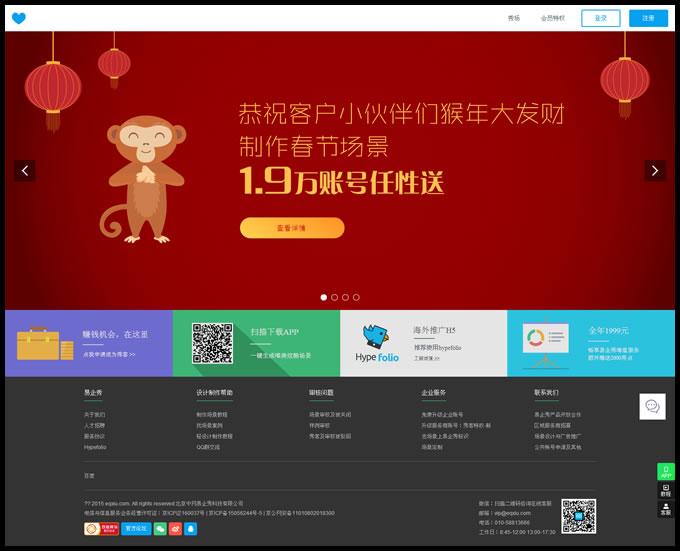Open 服务协议 footer link
This screenshot has height=551, width=680.
tap(95, 437)
